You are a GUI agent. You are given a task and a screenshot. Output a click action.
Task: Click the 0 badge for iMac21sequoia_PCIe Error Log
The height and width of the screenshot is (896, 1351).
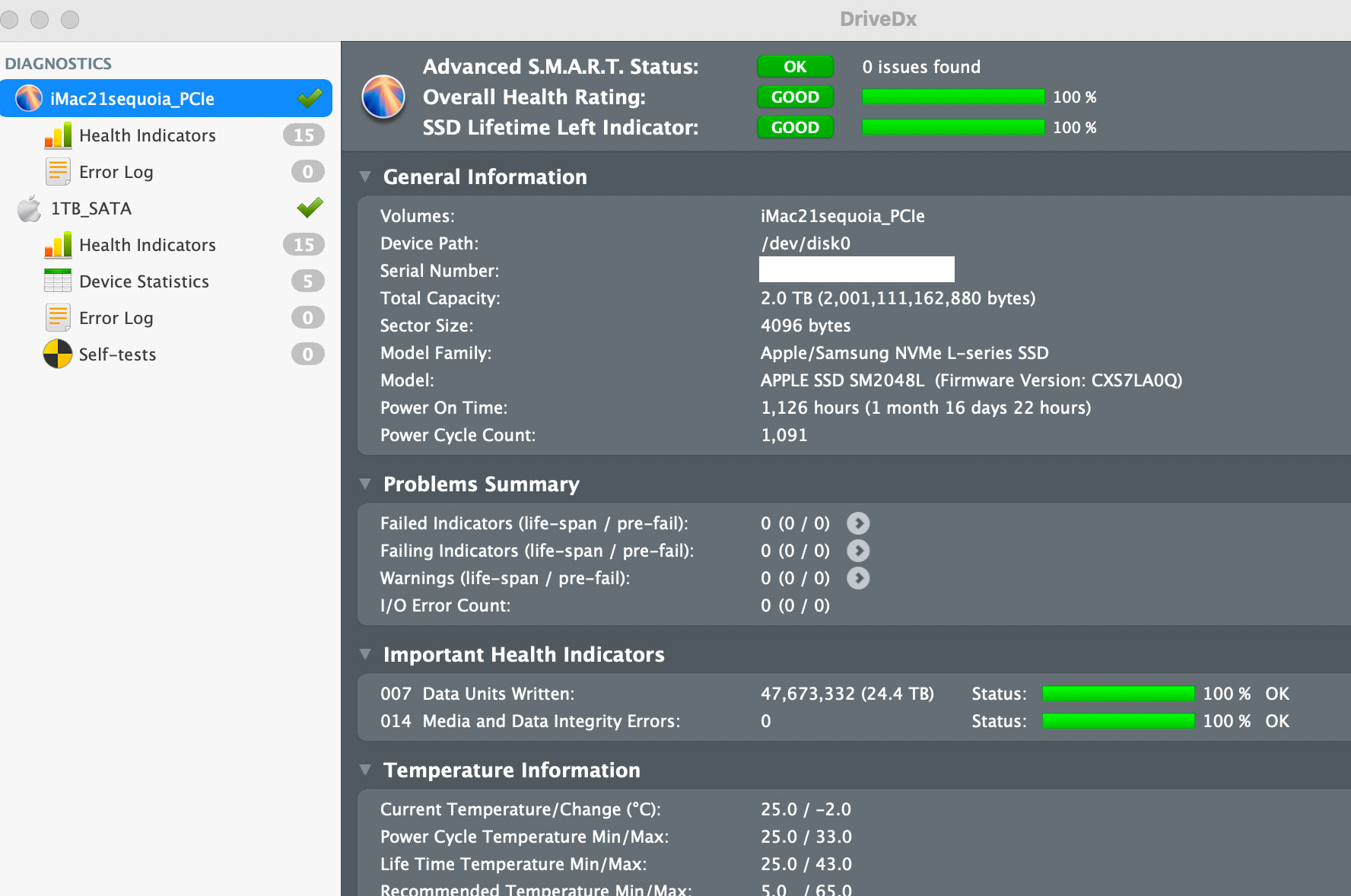(x=307, y=172)
